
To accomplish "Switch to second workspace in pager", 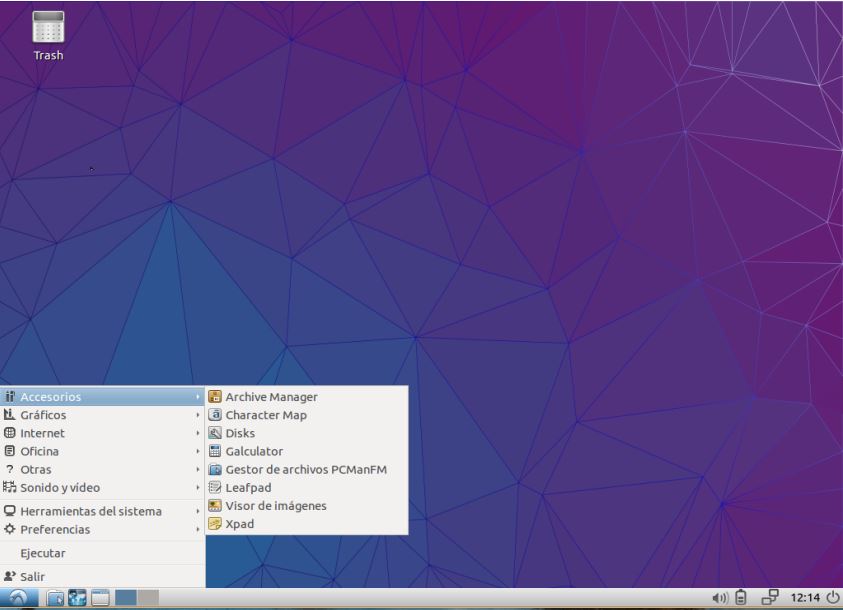I will coord(148,598).
